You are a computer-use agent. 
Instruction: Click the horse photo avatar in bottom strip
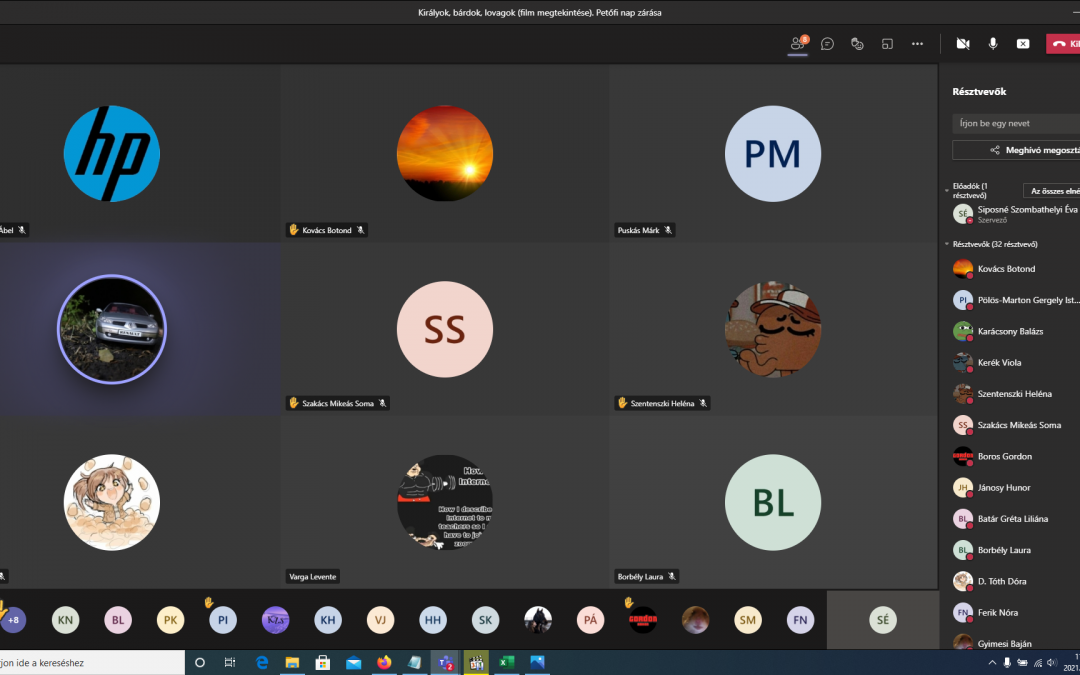[x=538, y=620]
